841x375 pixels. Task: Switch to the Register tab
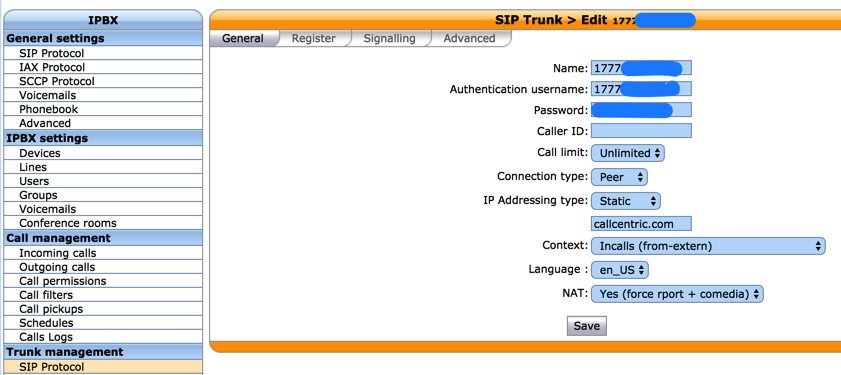pos(314,38)
